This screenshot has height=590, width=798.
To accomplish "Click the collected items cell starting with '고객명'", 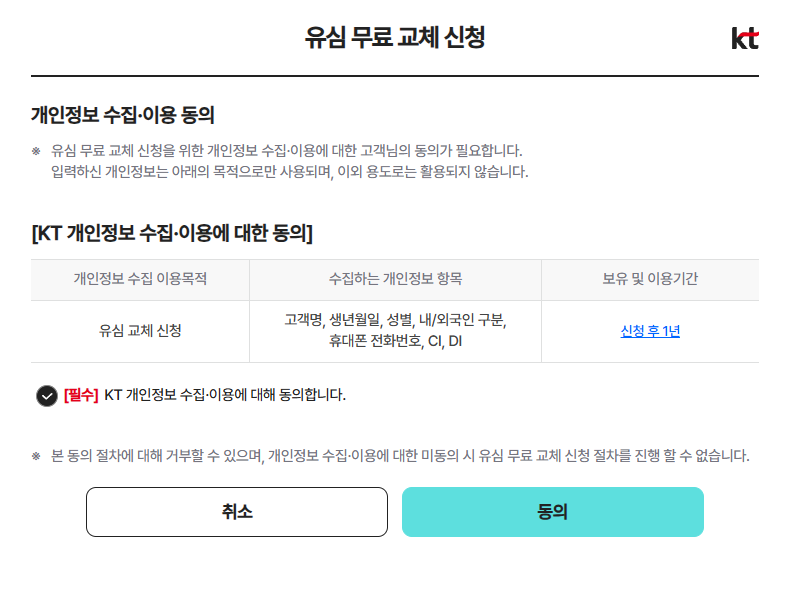I will click(x=395, y=331).
